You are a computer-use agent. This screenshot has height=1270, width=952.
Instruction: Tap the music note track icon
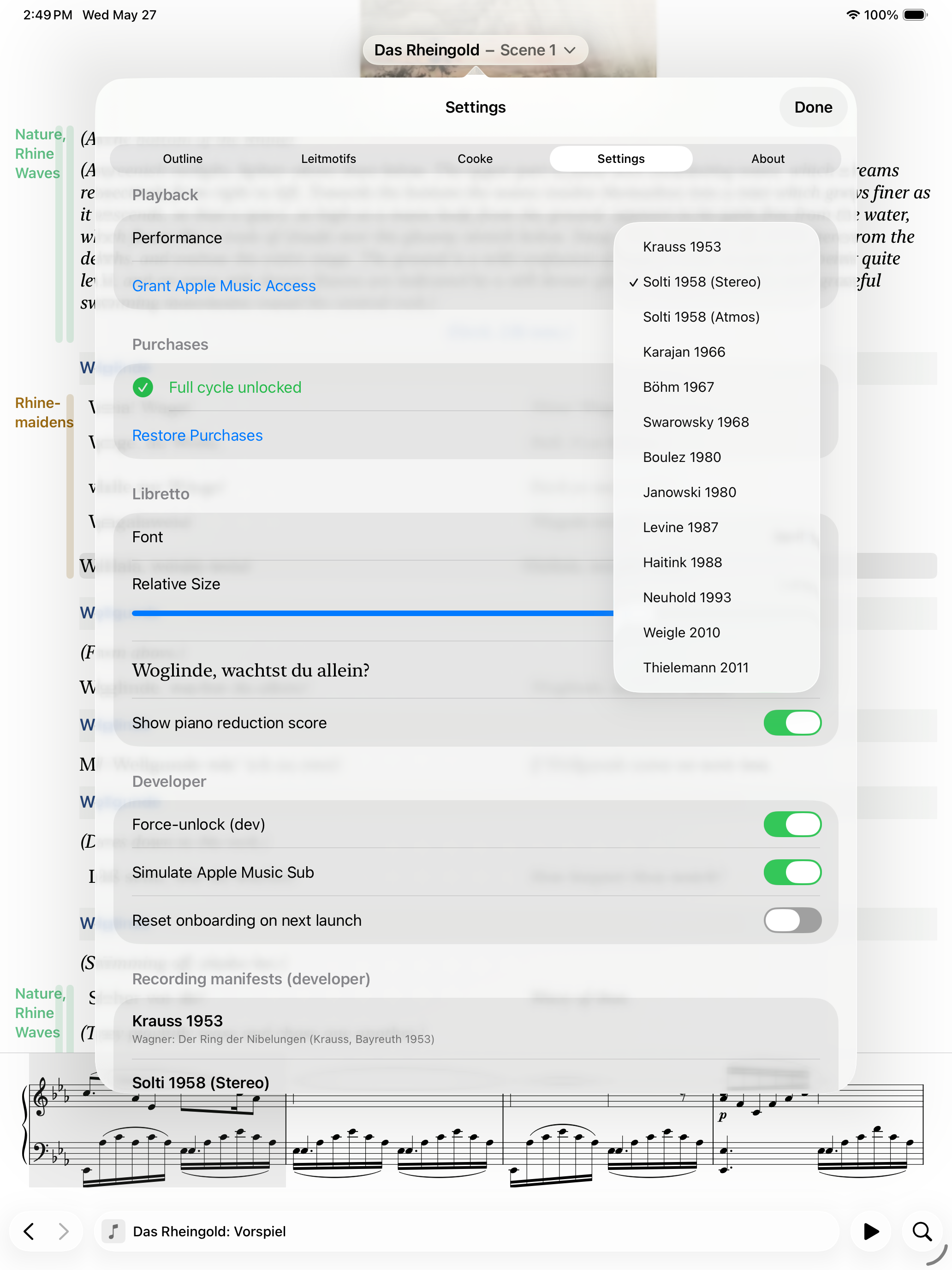(x=113, y=1231)
